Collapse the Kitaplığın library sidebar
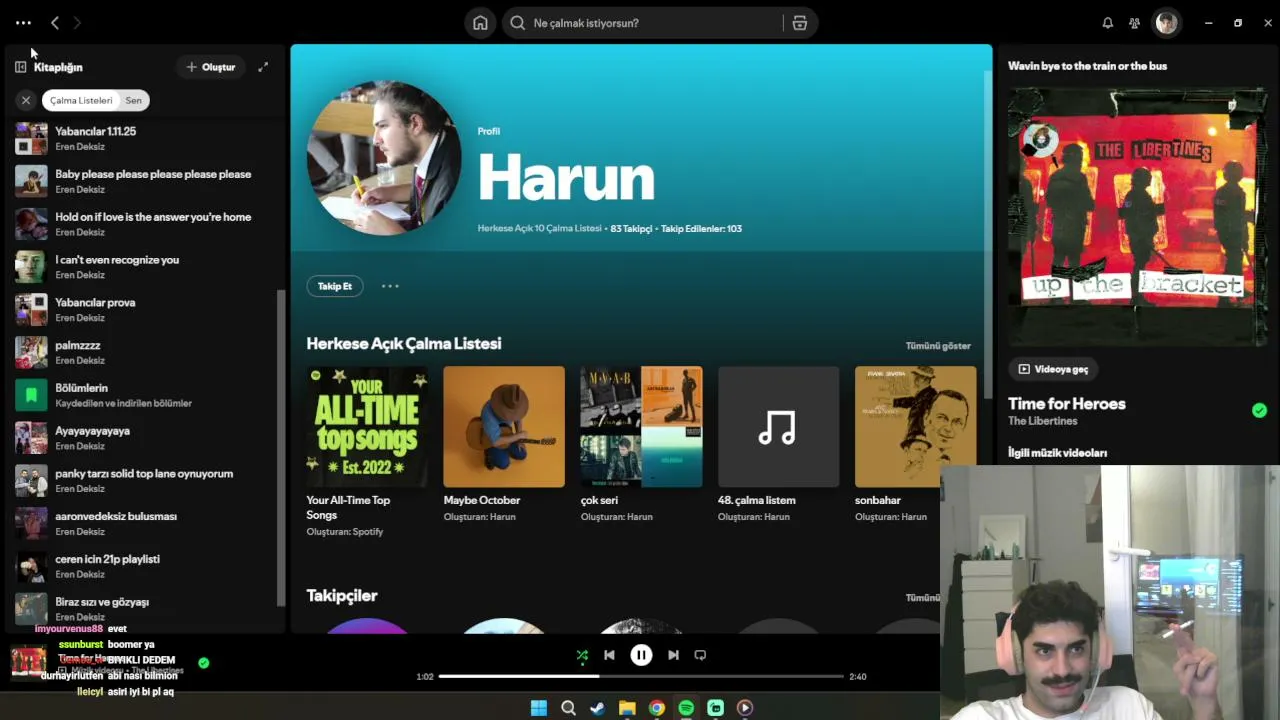Image resolution: width=1280 pixels, height=720 pixels. [20, 67]
